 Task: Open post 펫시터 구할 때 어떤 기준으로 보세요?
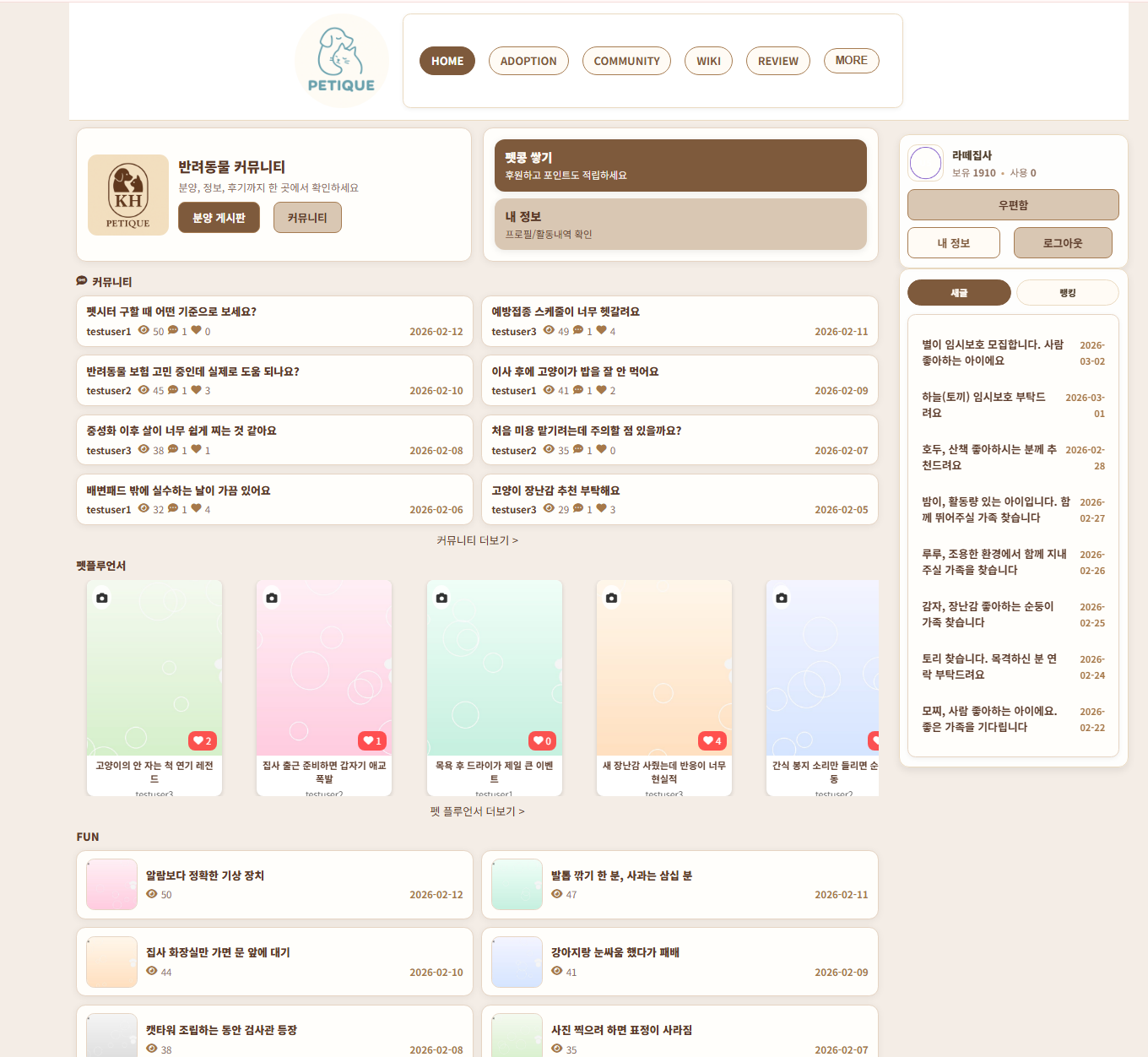(x=171, y=312)
